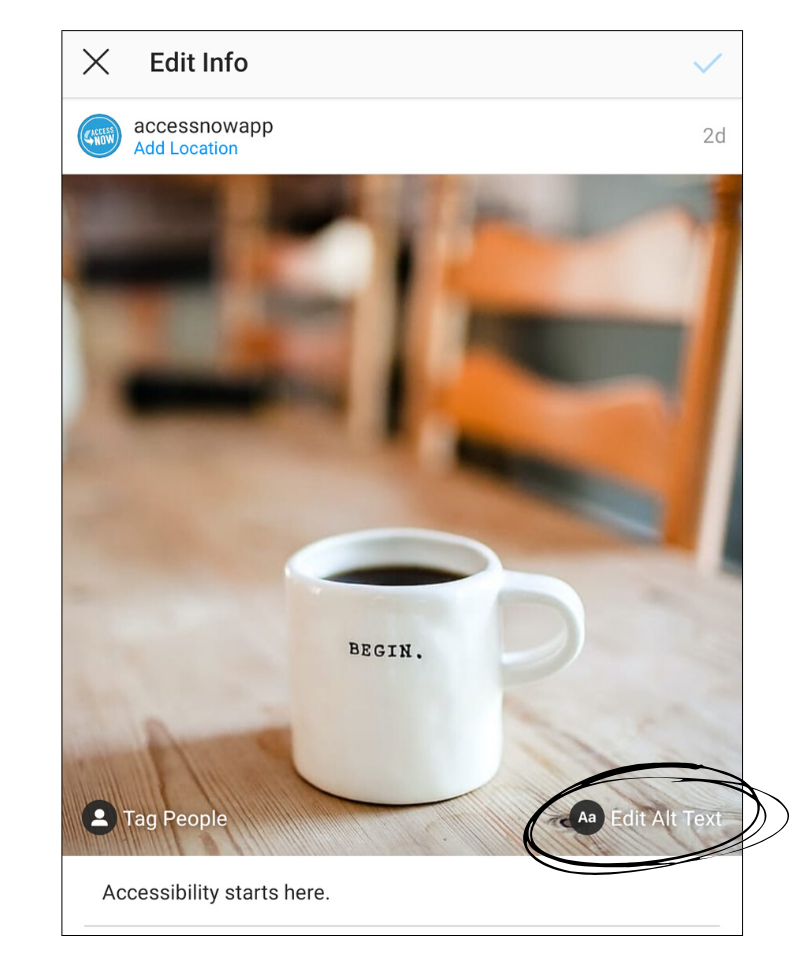804x980 pixels.
Task: Click the accessnowapp username
Action: (203, 126)
